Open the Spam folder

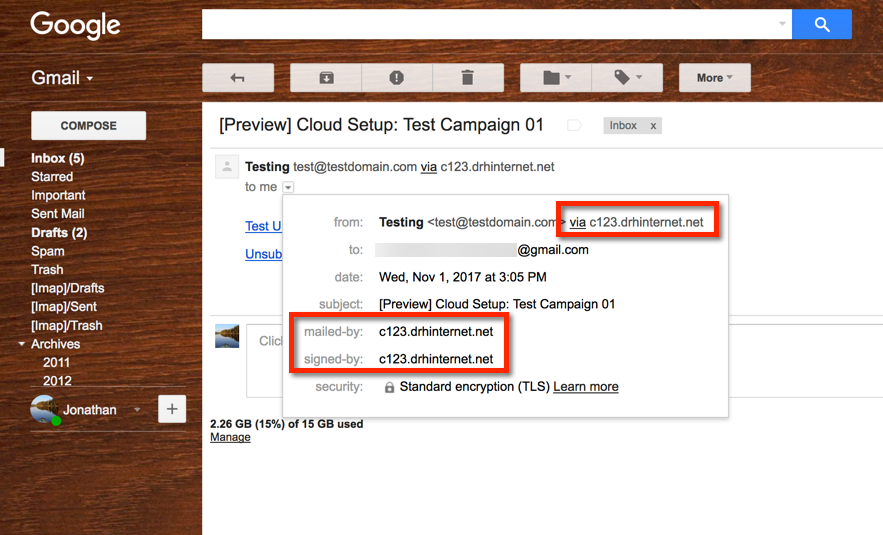coord(47,251)
